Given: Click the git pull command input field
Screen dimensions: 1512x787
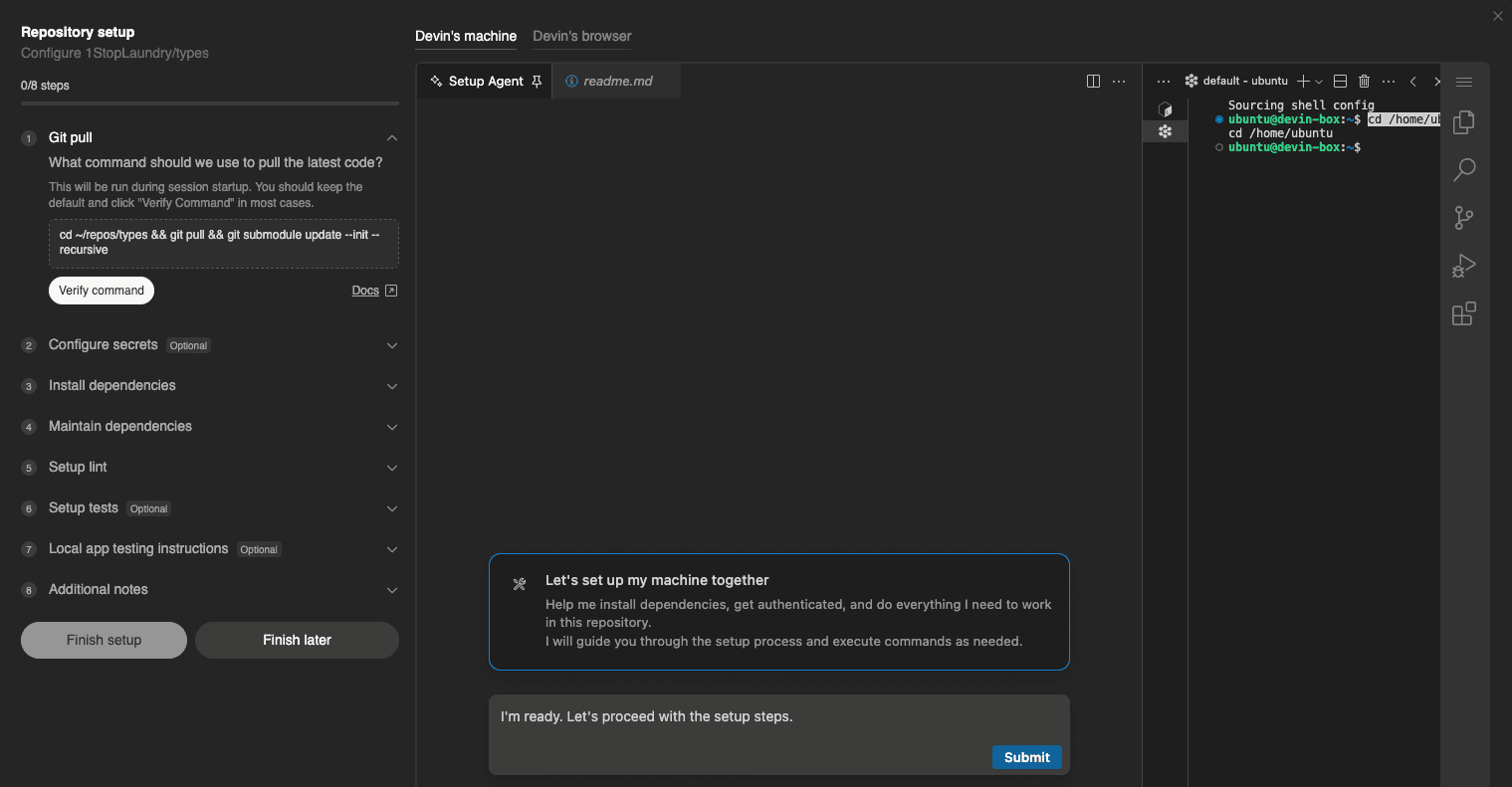Looking at the screenshot, I should click(x=223, y=243).
